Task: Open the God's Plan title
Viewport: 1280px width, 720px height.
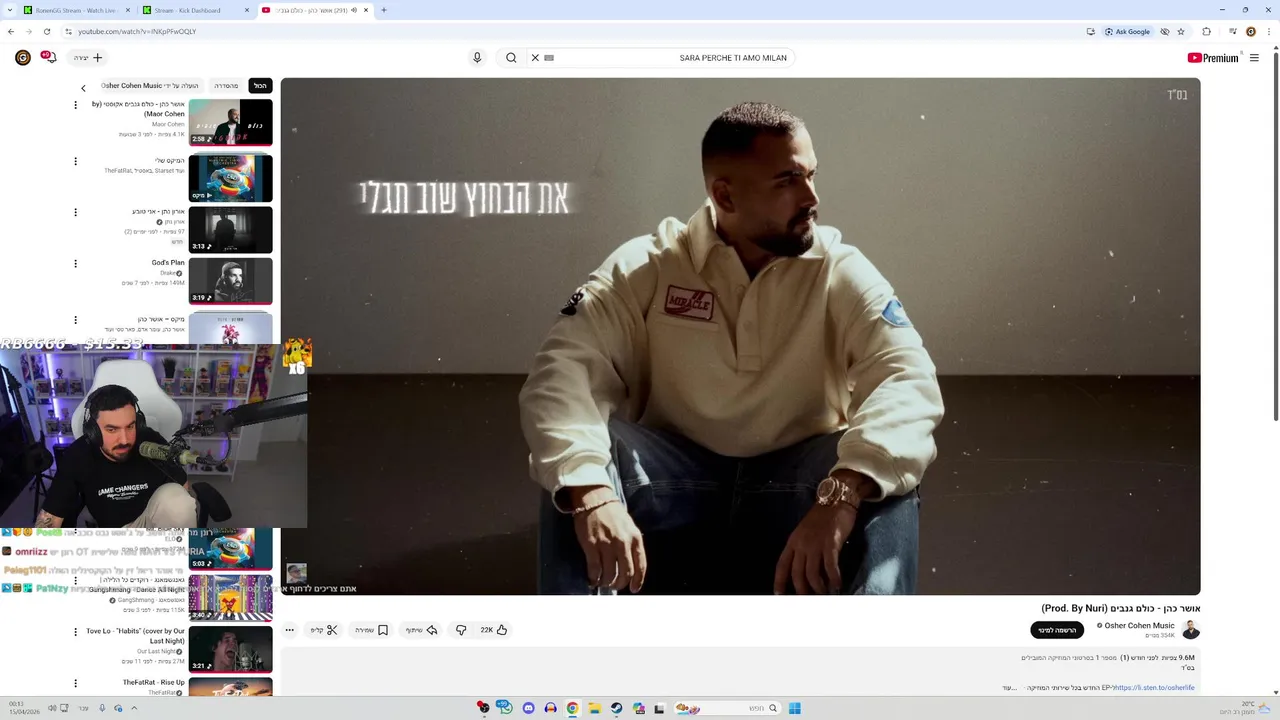Action: point(168,263)
